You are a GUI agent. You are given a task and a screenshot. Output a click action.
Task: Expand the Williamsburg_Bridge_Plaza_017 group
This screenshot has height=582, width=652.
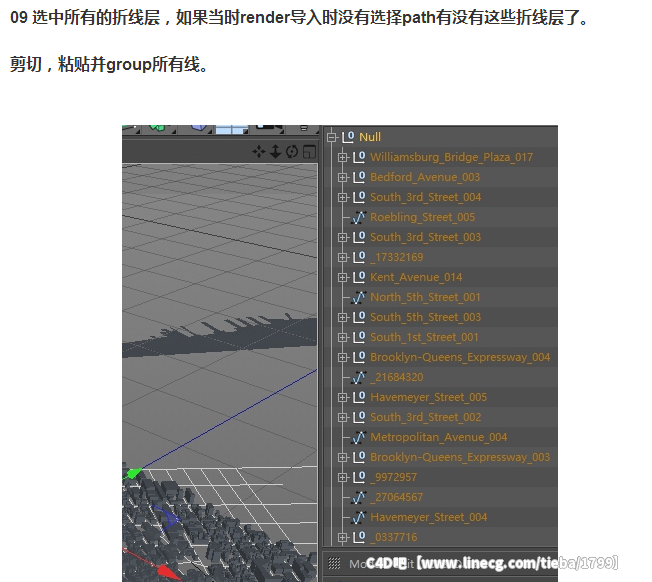point(343,157)
